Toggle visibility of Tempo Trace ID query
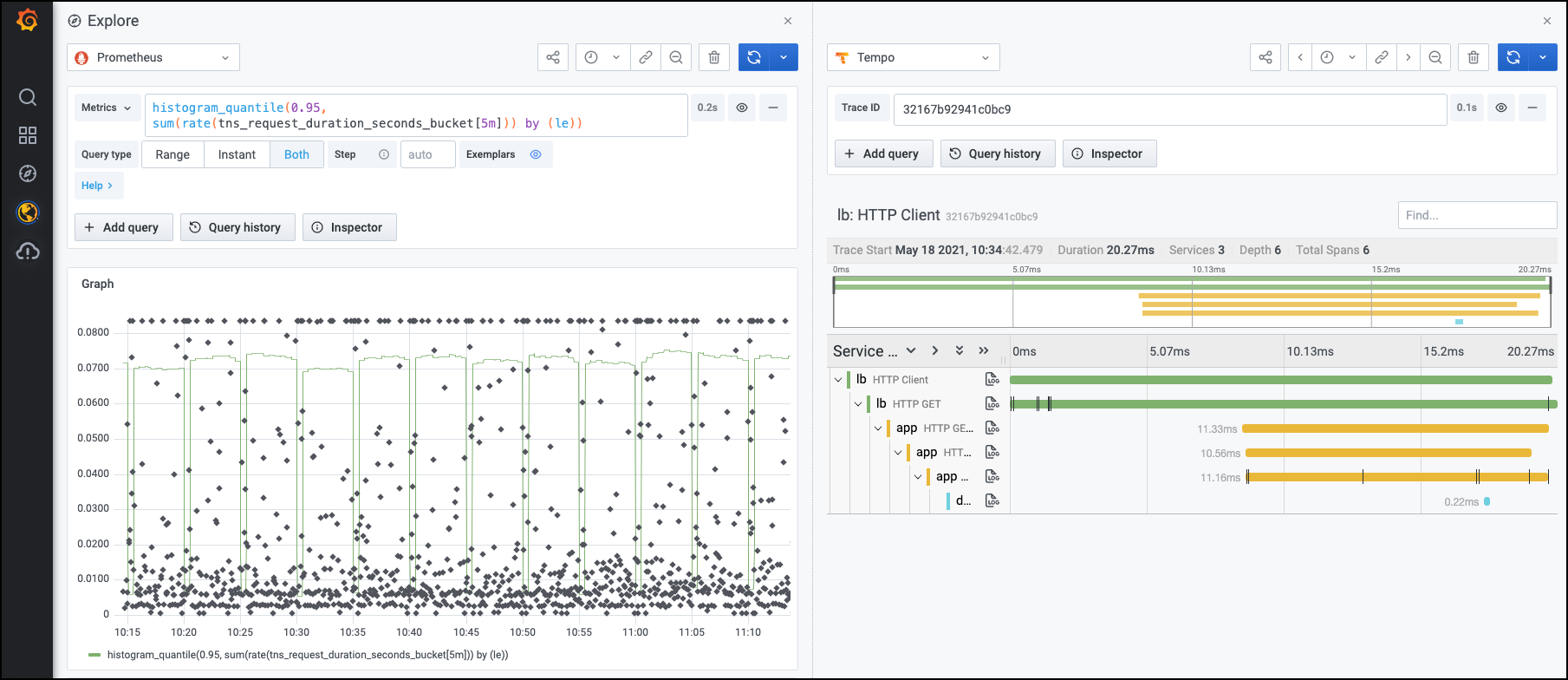Viewport: 1568px width, 680px height. [x=1501, y=108]
